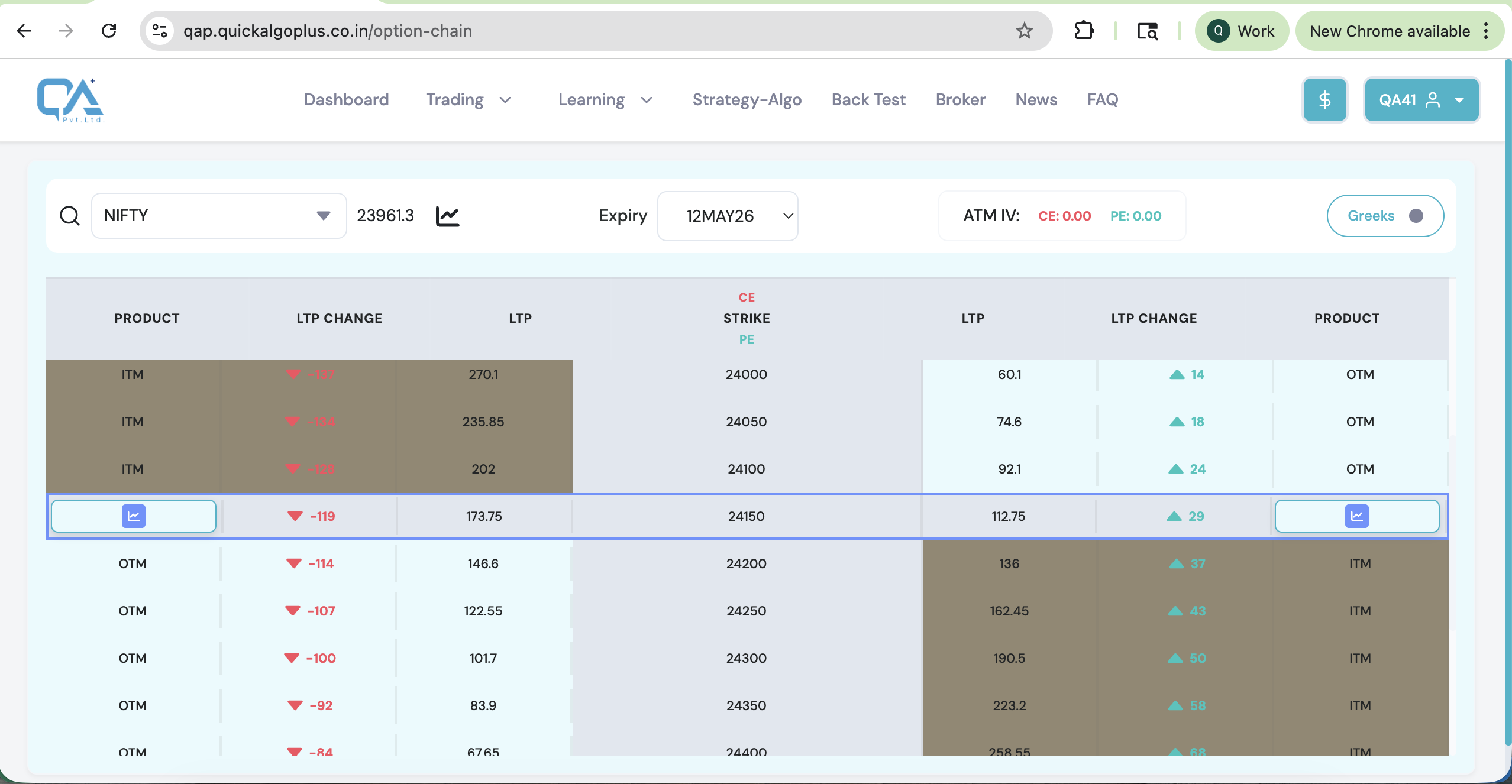Viewport: 1512px width, 784px height.
Task: Select strike 24200 in the chain
Action: click(746, 563)
